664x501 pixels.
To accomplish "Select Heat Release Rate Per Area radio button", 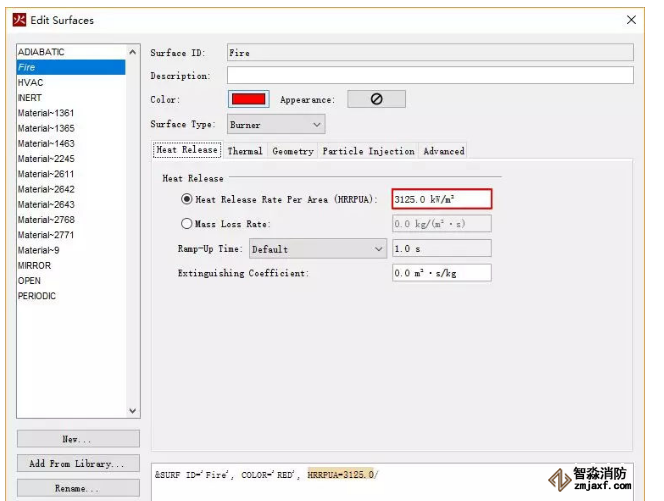I will click(x=187, y=199).
